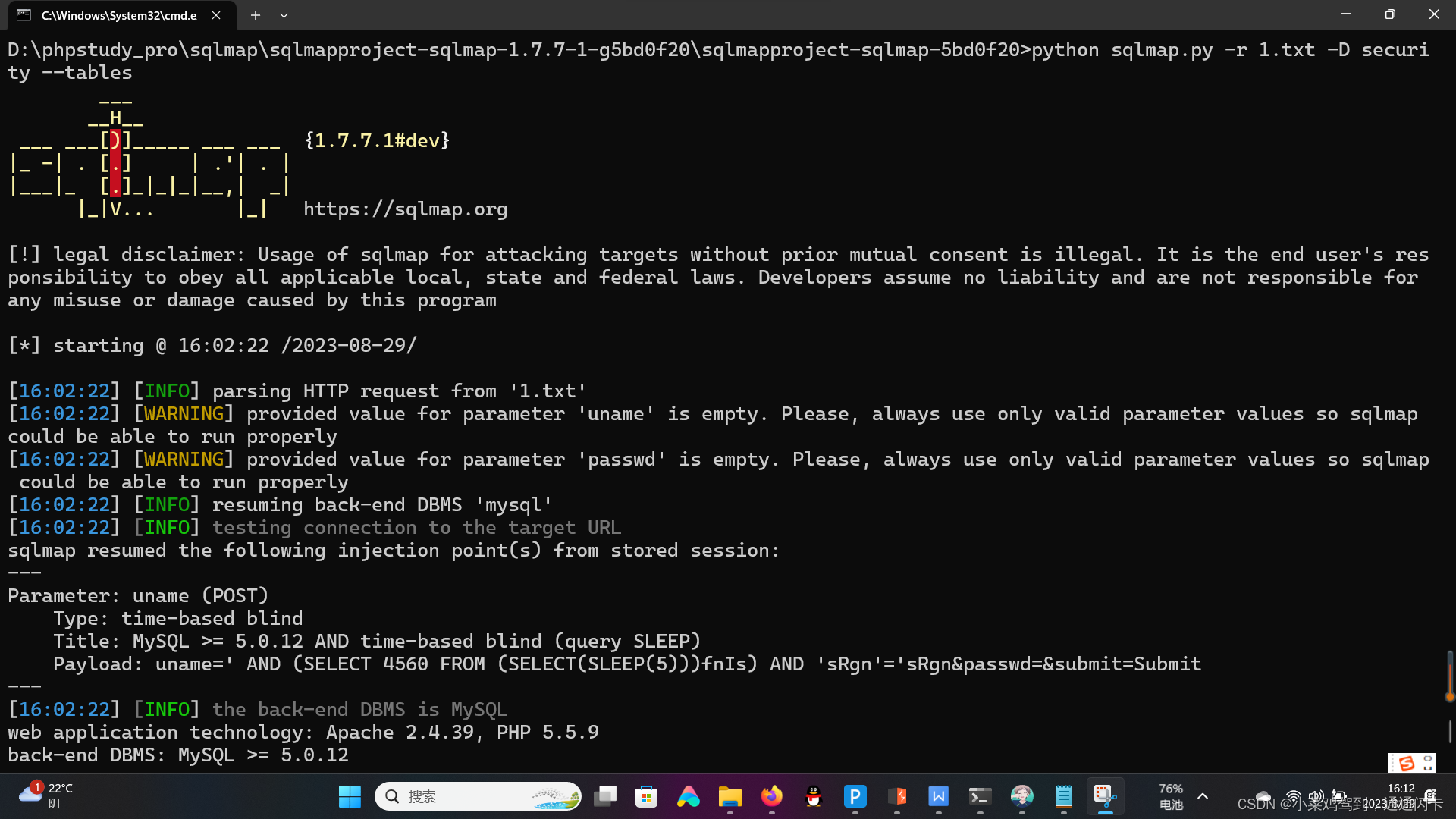The width and height of the screenshot is (1456, 819).
Task: Toggle mute via the speaker tray icon
Action: pyautogui.click(x=1315, y=797)
